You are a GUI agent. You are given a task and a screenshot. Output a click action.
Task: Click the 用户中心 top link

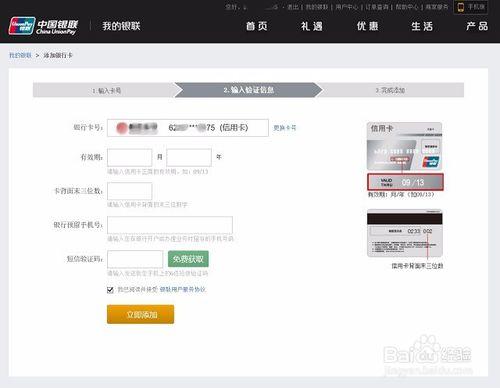347,7
